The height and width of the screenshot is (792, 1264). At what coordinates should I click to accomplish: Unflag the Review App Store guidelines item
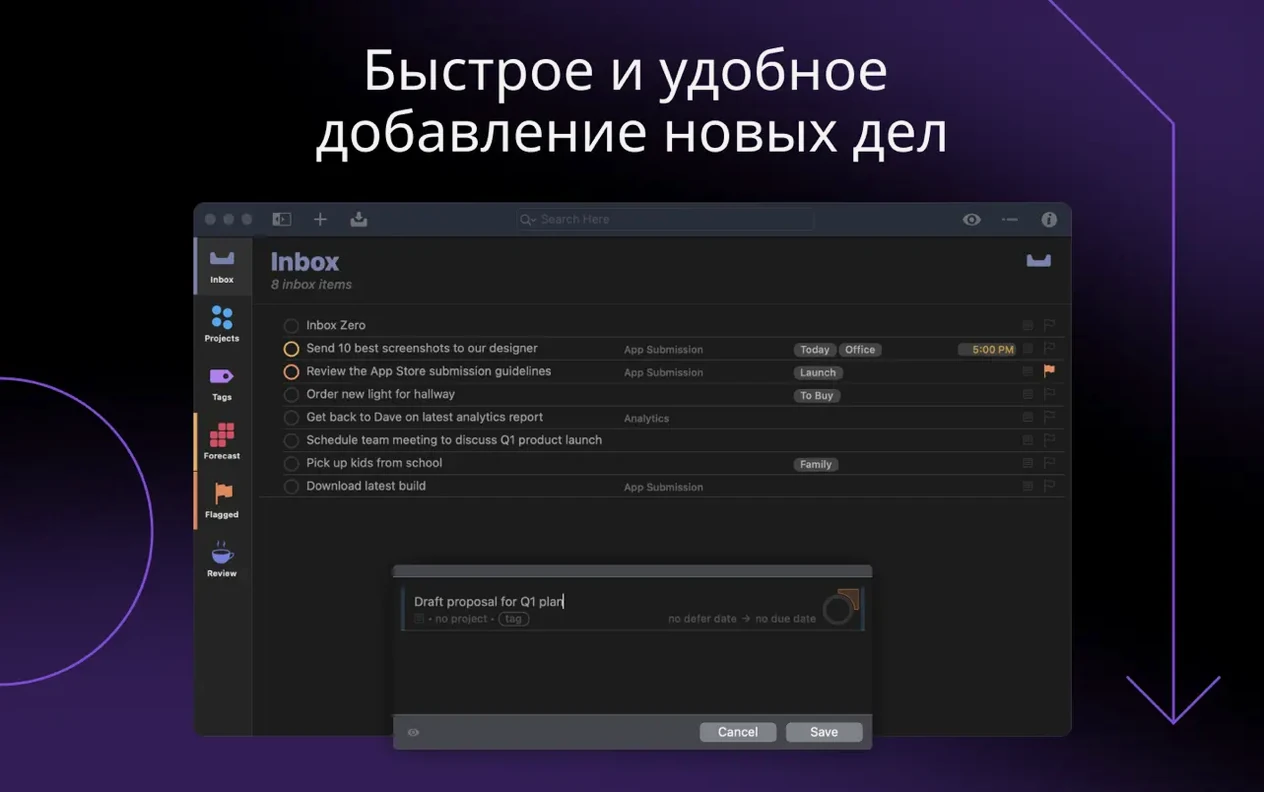(x=1049, y=371)
